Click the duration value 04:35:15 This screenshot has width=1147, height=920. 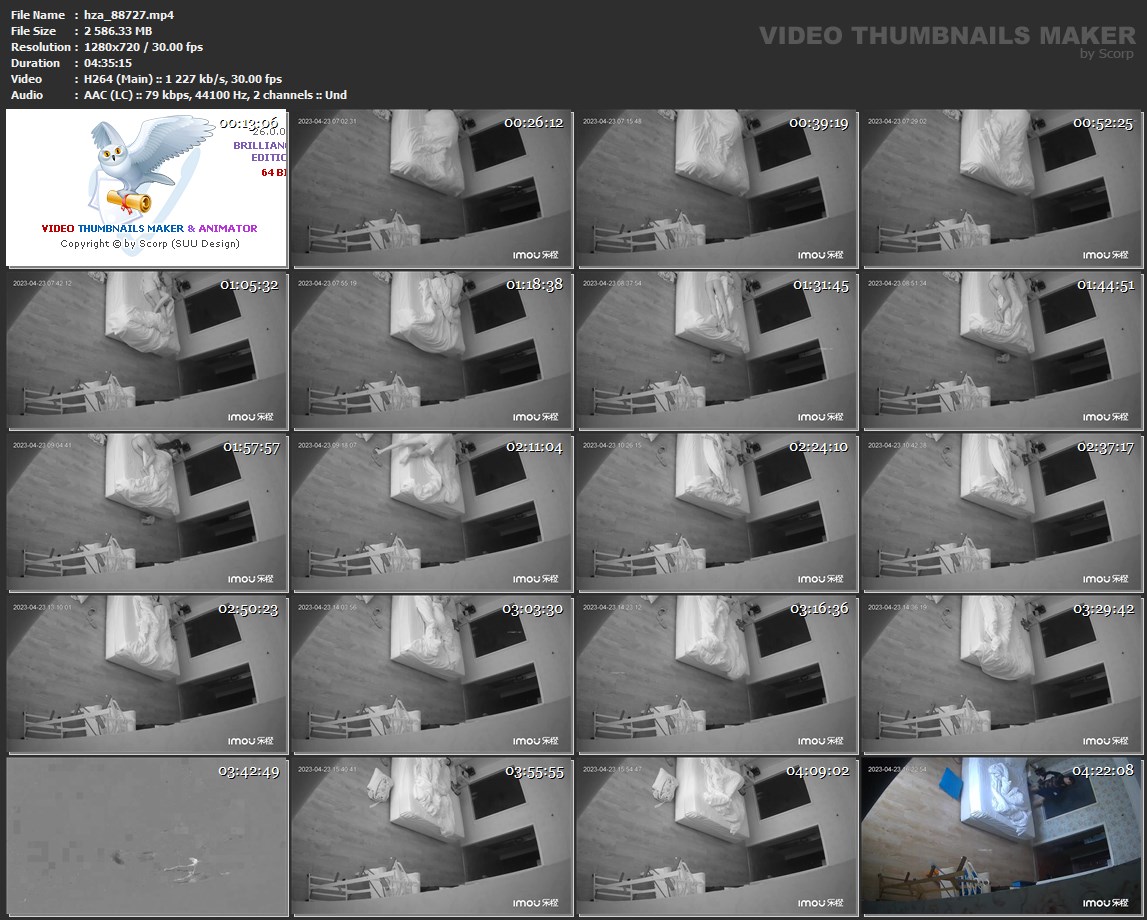pyautogui.click(x=108, y=63)
